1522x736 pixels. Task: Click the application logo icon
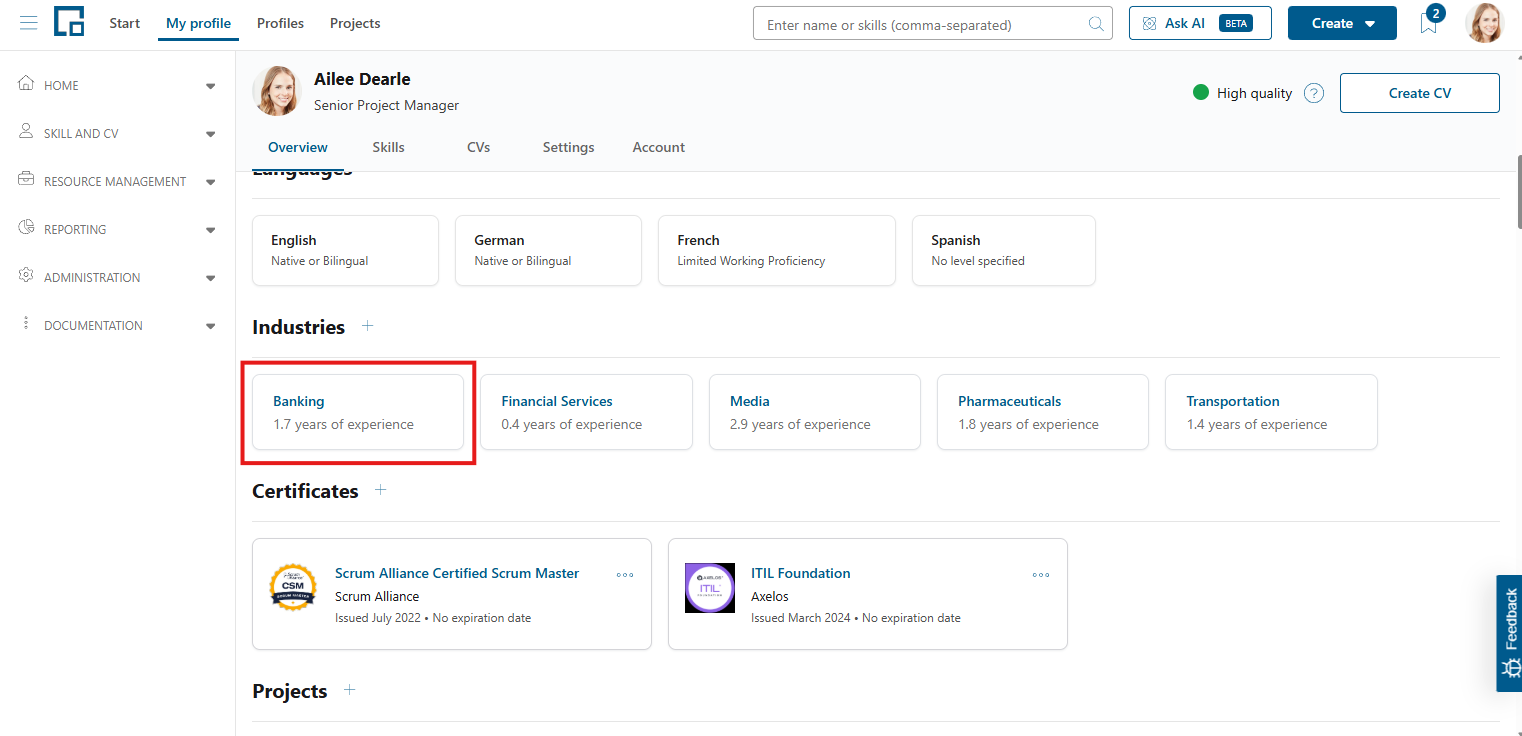[x=69, y=22]
